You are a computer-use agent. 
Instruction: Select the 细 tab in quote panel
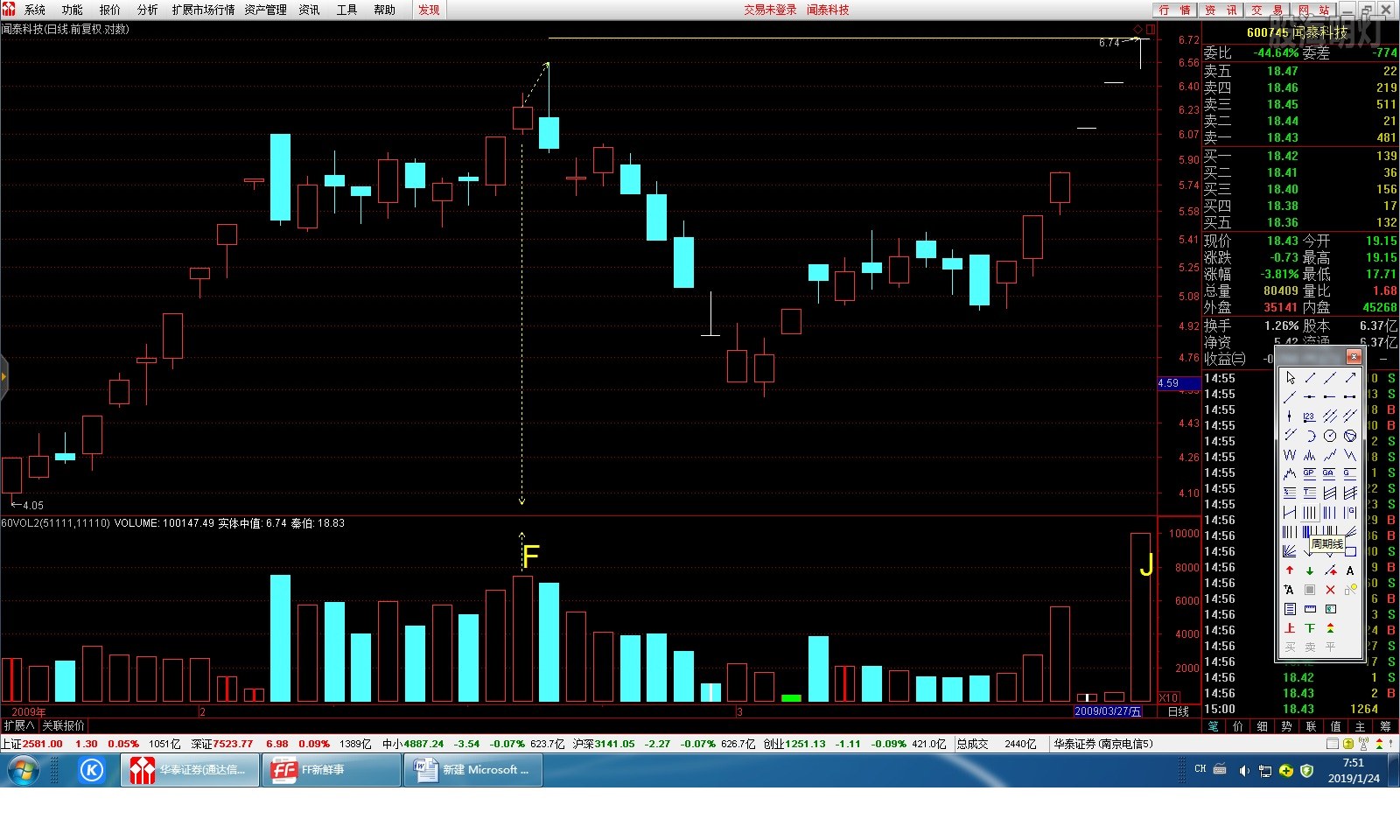1262,726
